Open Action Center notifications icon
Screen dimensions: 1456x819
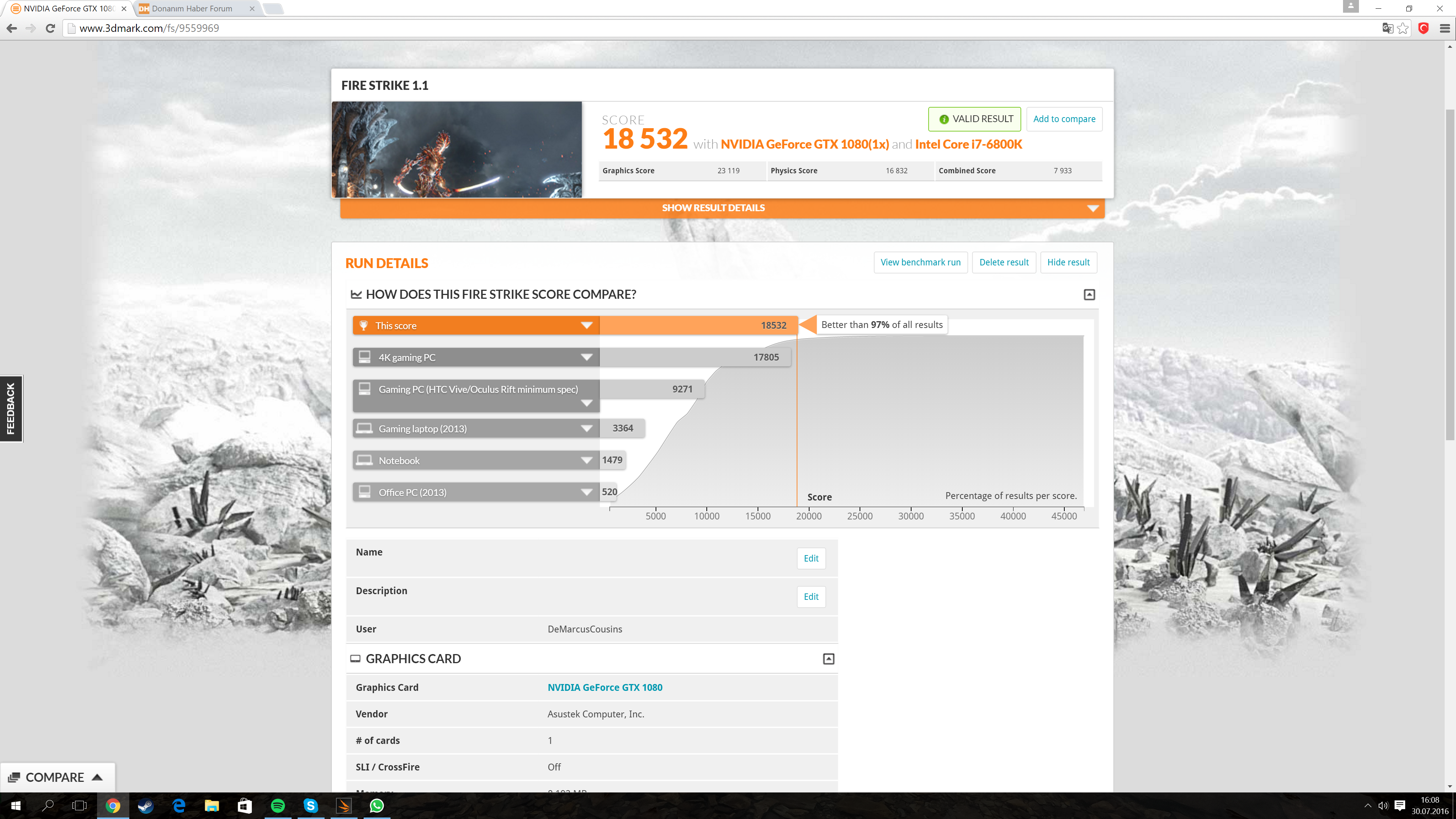point(1400,805)
